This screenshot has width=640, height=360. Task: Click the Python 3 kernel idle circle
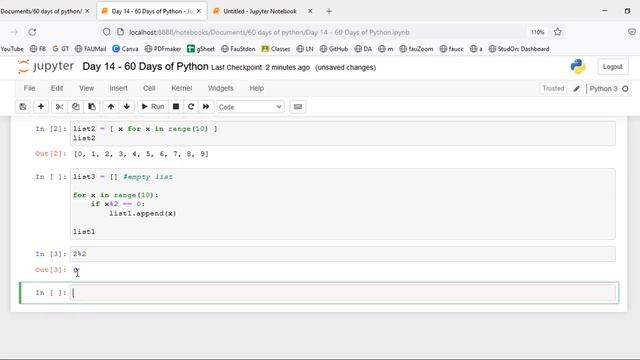(x=625, y=89)
